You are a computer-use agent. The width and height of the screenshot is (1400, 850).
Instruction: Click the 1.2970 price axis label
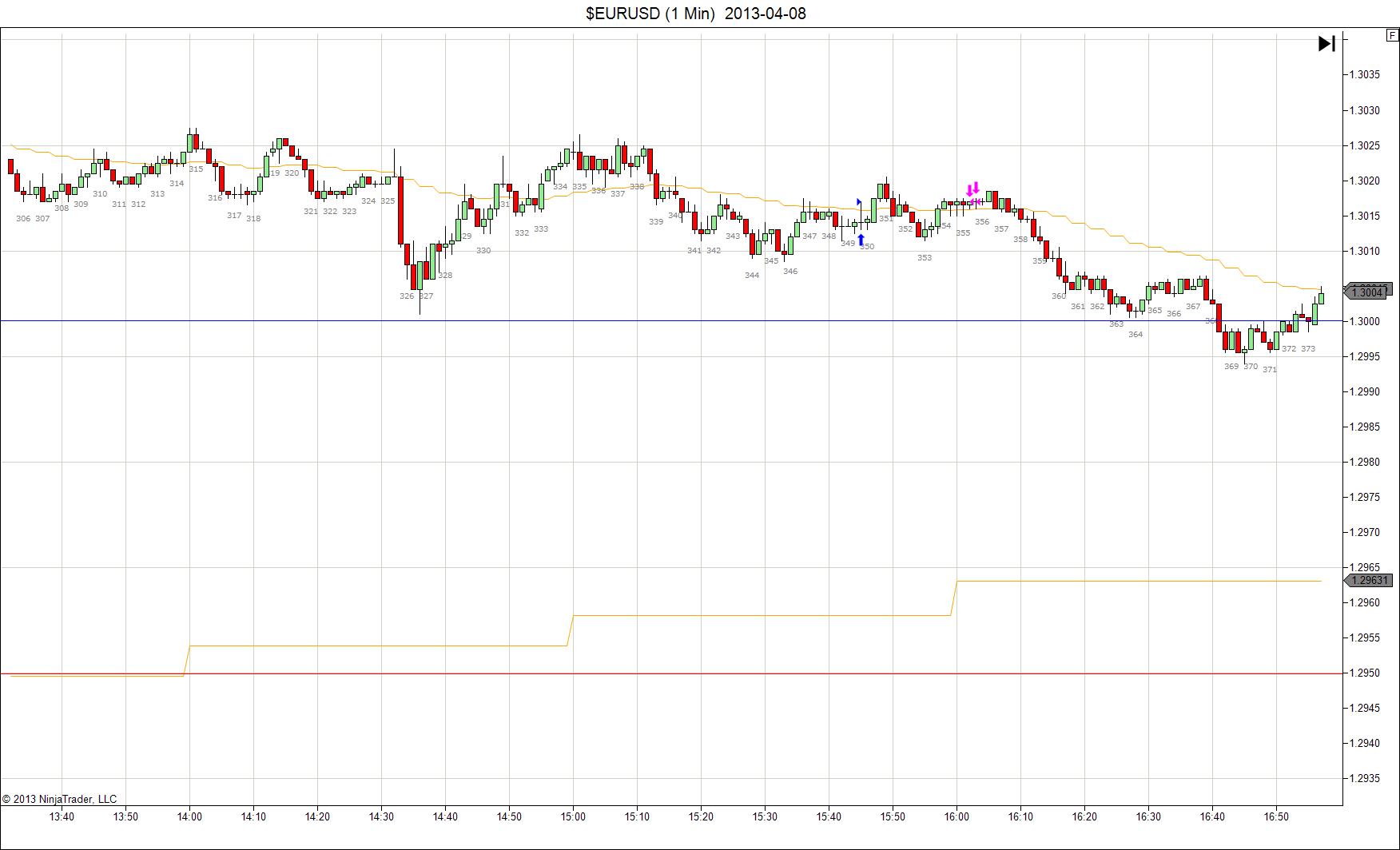(x=1365, y=532)
